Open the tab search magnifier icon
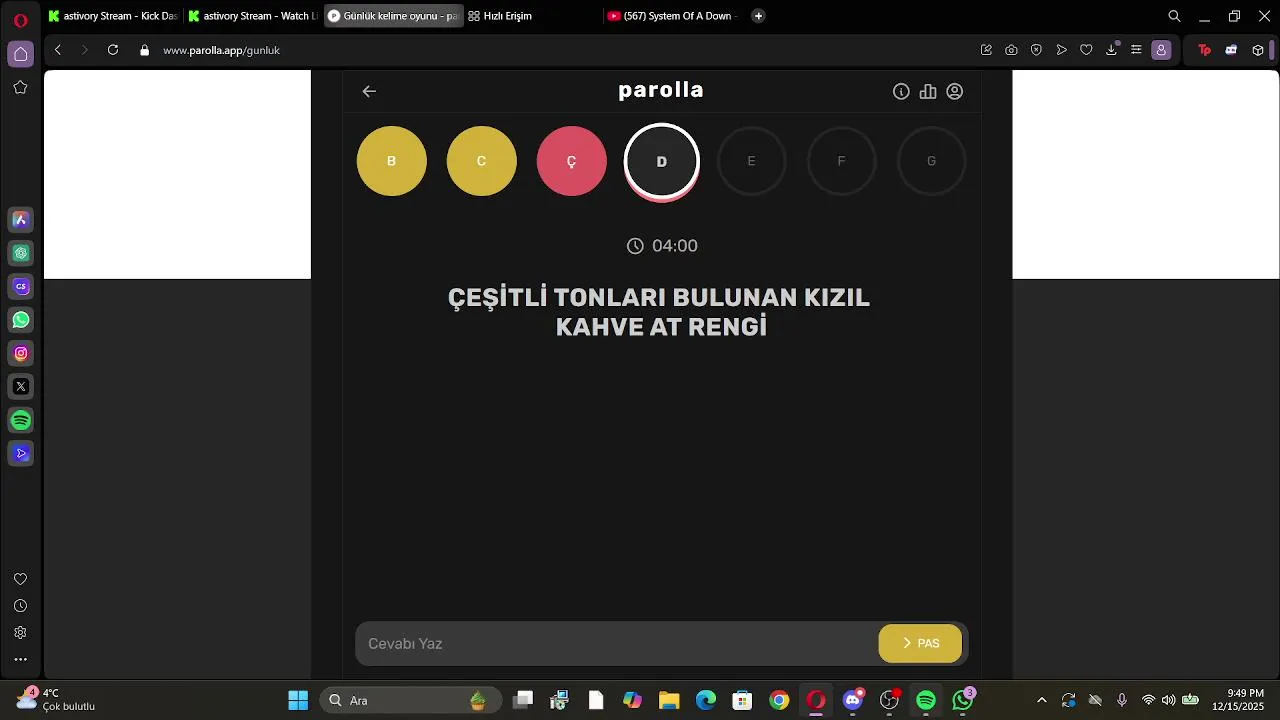The width and height of the screenshot is (1280, 720). click(1175, 16)
